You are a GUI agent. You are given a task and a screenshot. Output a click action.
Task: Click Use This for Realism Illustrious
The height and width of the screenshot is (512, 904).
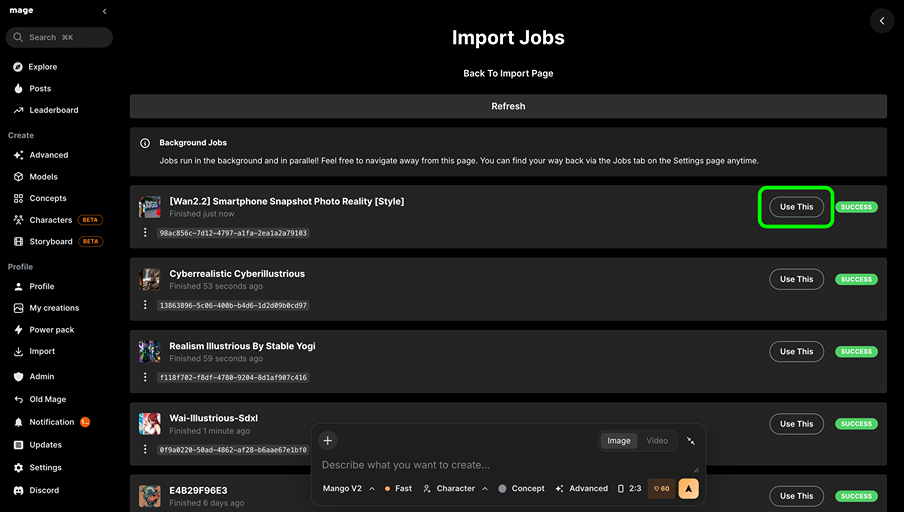(x=796, y=352)
